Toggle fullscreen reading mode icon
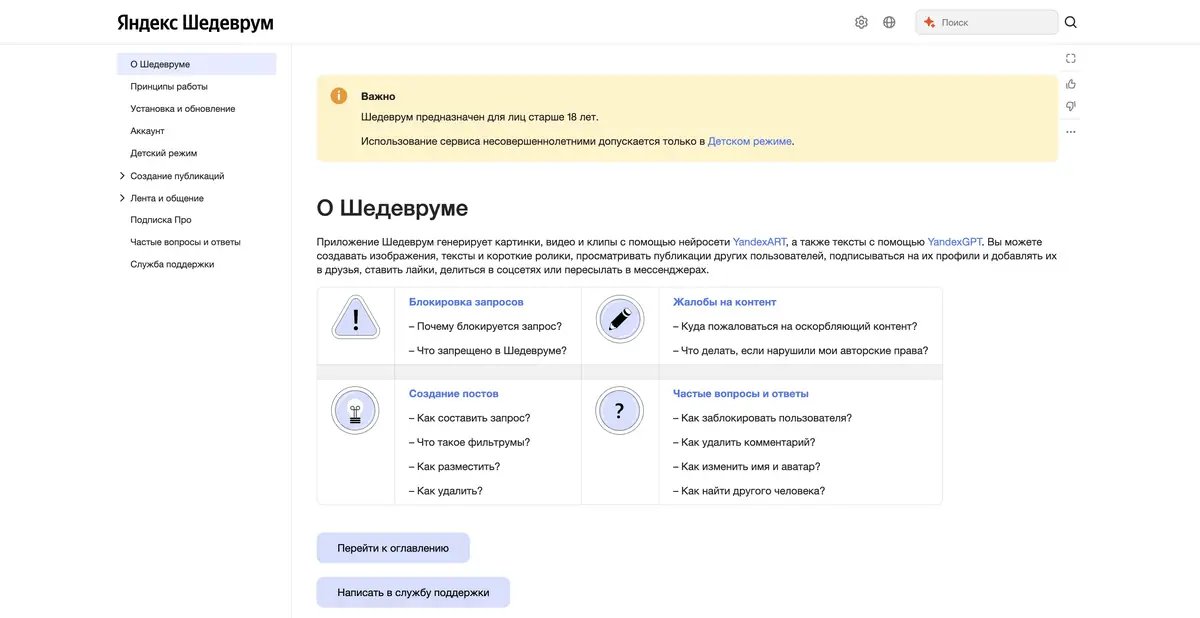This screenshot has height=618, width=1200. 1071,59
